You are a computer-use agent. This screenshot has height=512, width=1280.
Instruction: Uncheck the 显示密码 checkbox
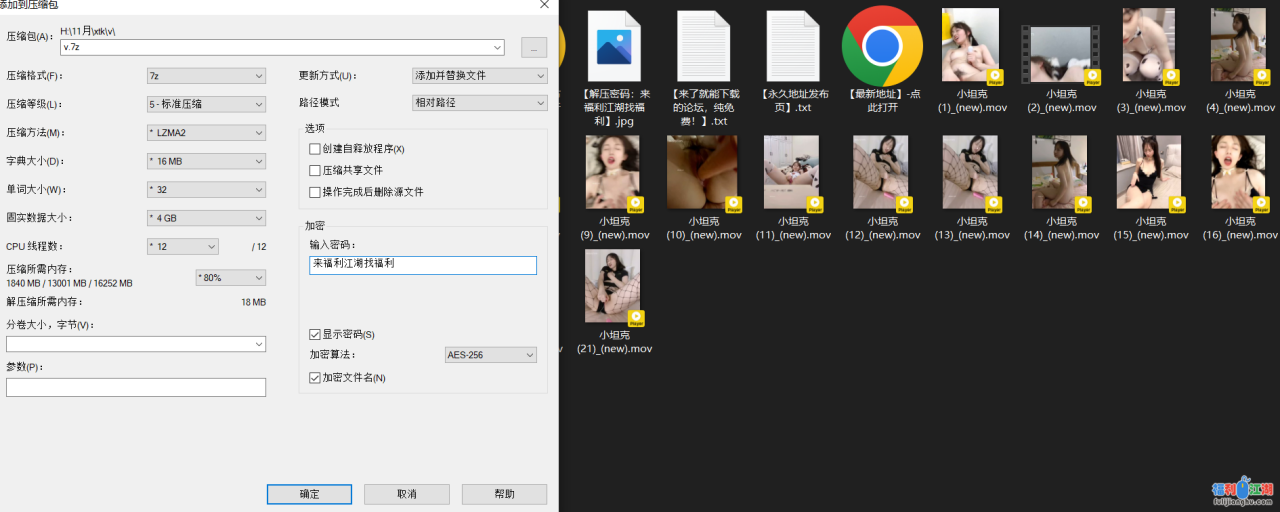[x=315, y=334]
